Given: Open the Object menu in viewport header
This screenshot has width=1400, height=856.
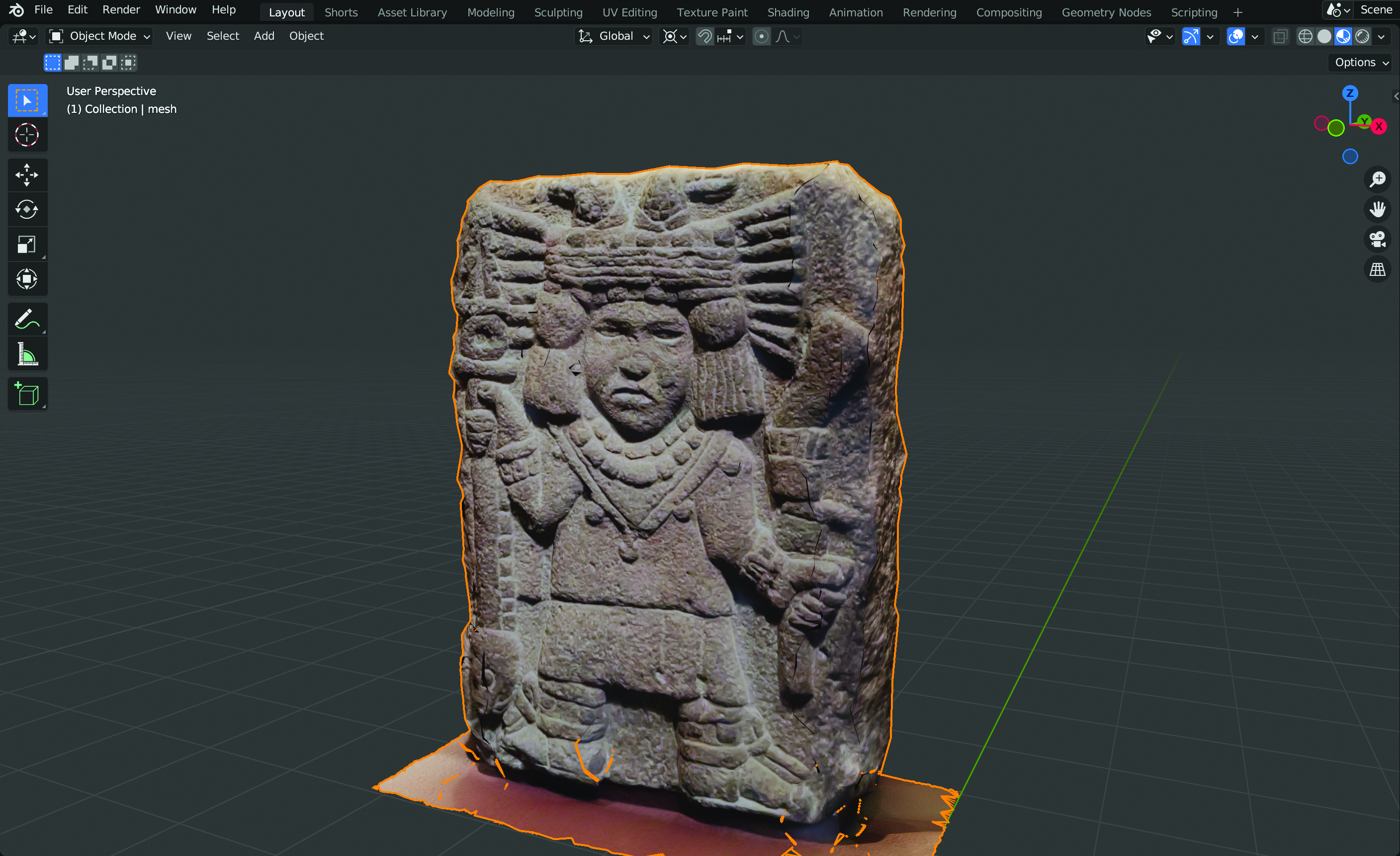Looking at the screenshot, I should pos(306,36).
